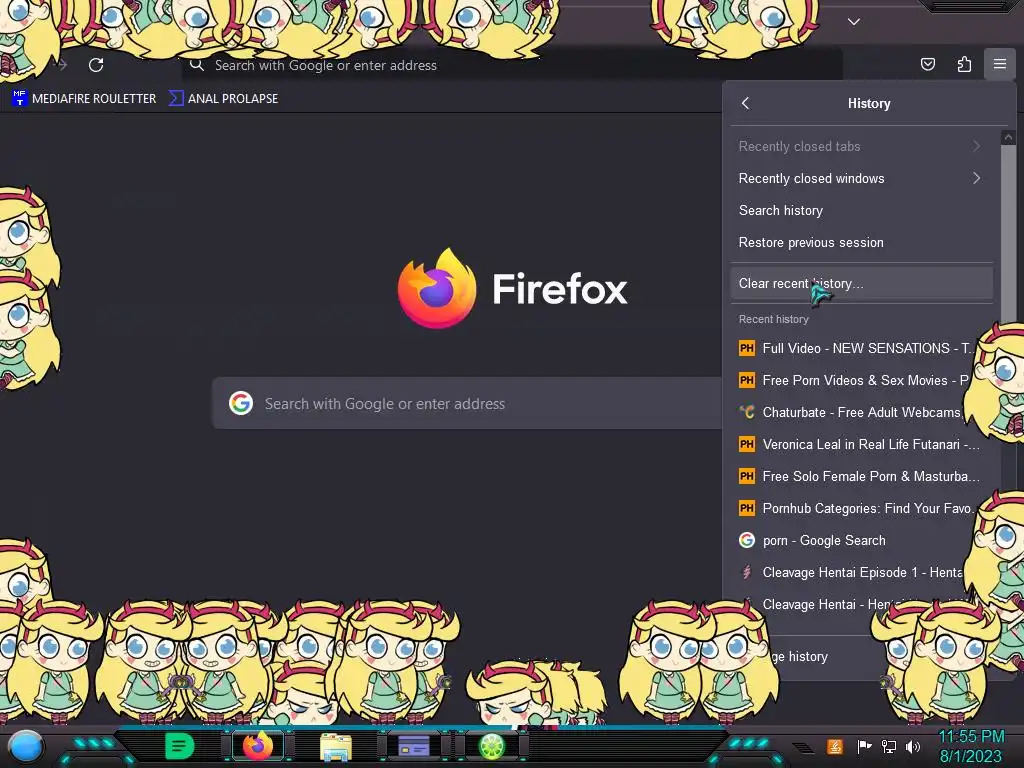Open the clock showing 11:55 PM

[971, 746]
